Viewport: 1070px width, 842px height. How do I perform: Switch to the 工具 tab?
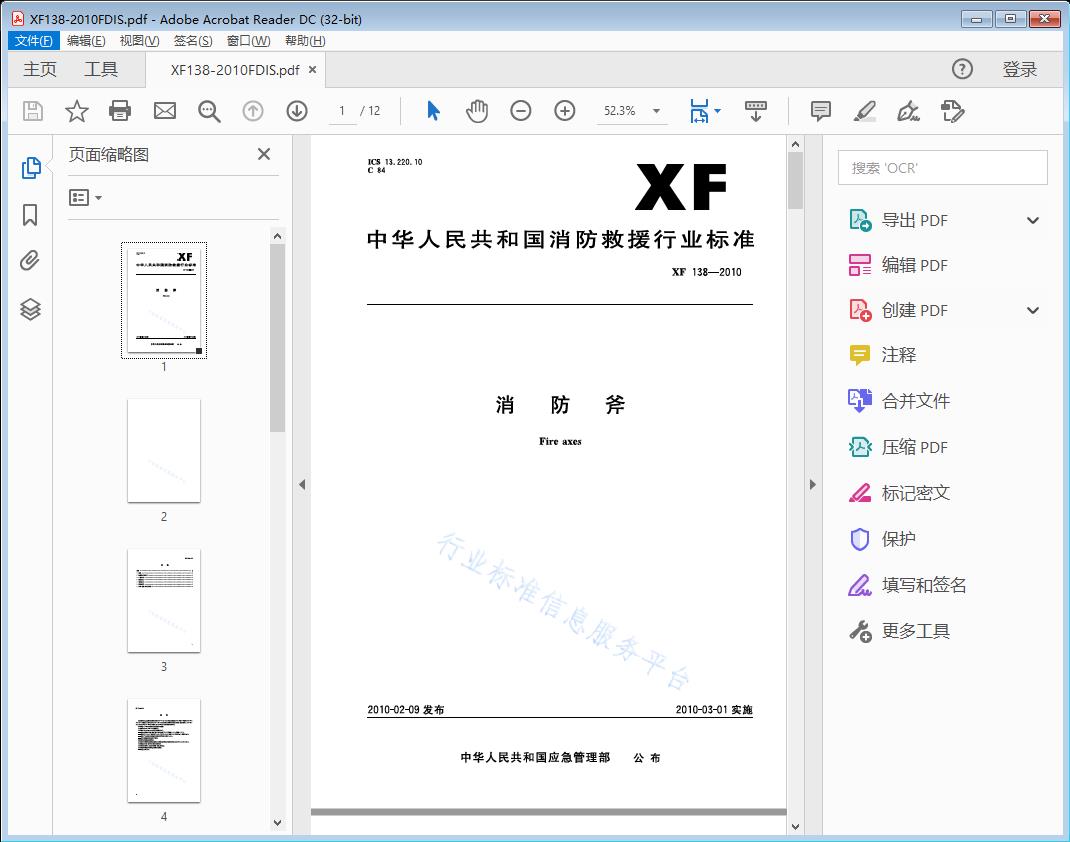(x=101, y=69)
